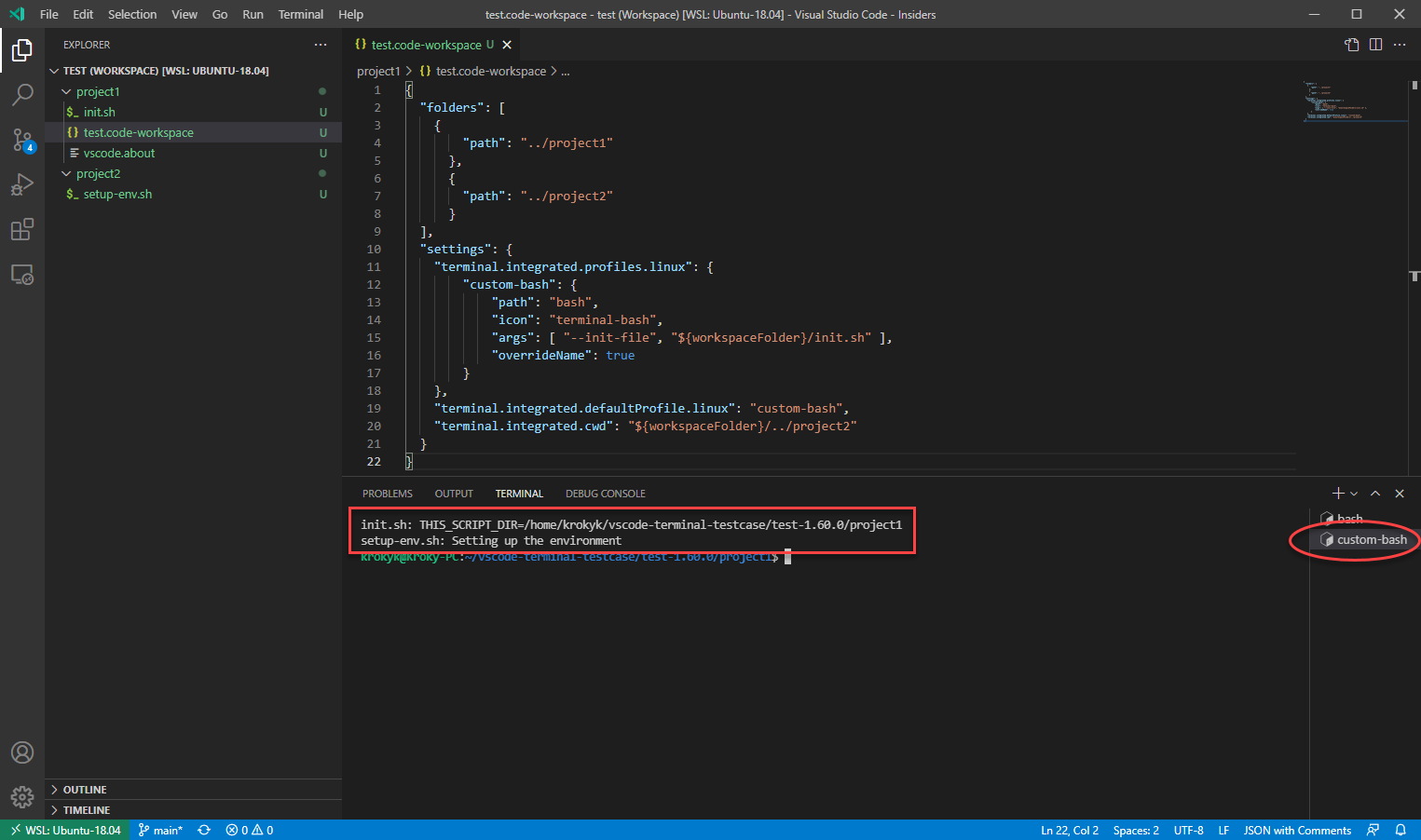Change end of line sequence LF
Viewport: 1421px width, 840px height.
click(x=1223, y=830)
